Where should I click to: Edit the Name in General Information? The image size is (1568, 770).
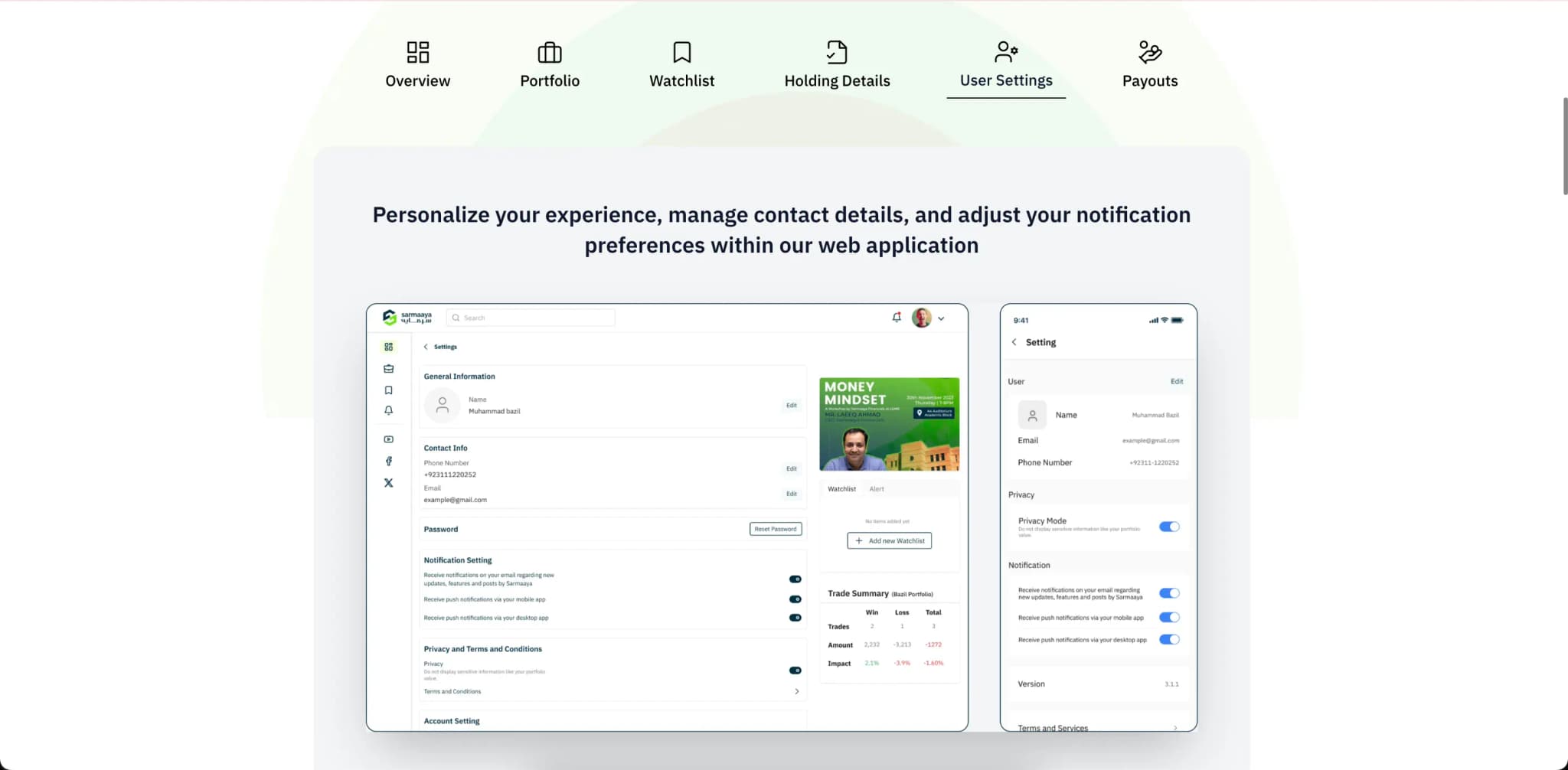click(792, 406)
